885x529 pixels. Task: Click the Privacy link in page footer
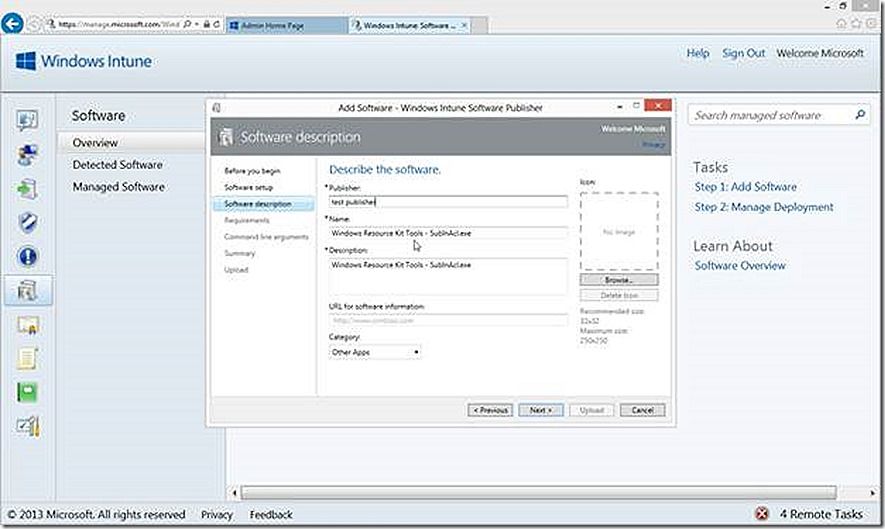217,514
